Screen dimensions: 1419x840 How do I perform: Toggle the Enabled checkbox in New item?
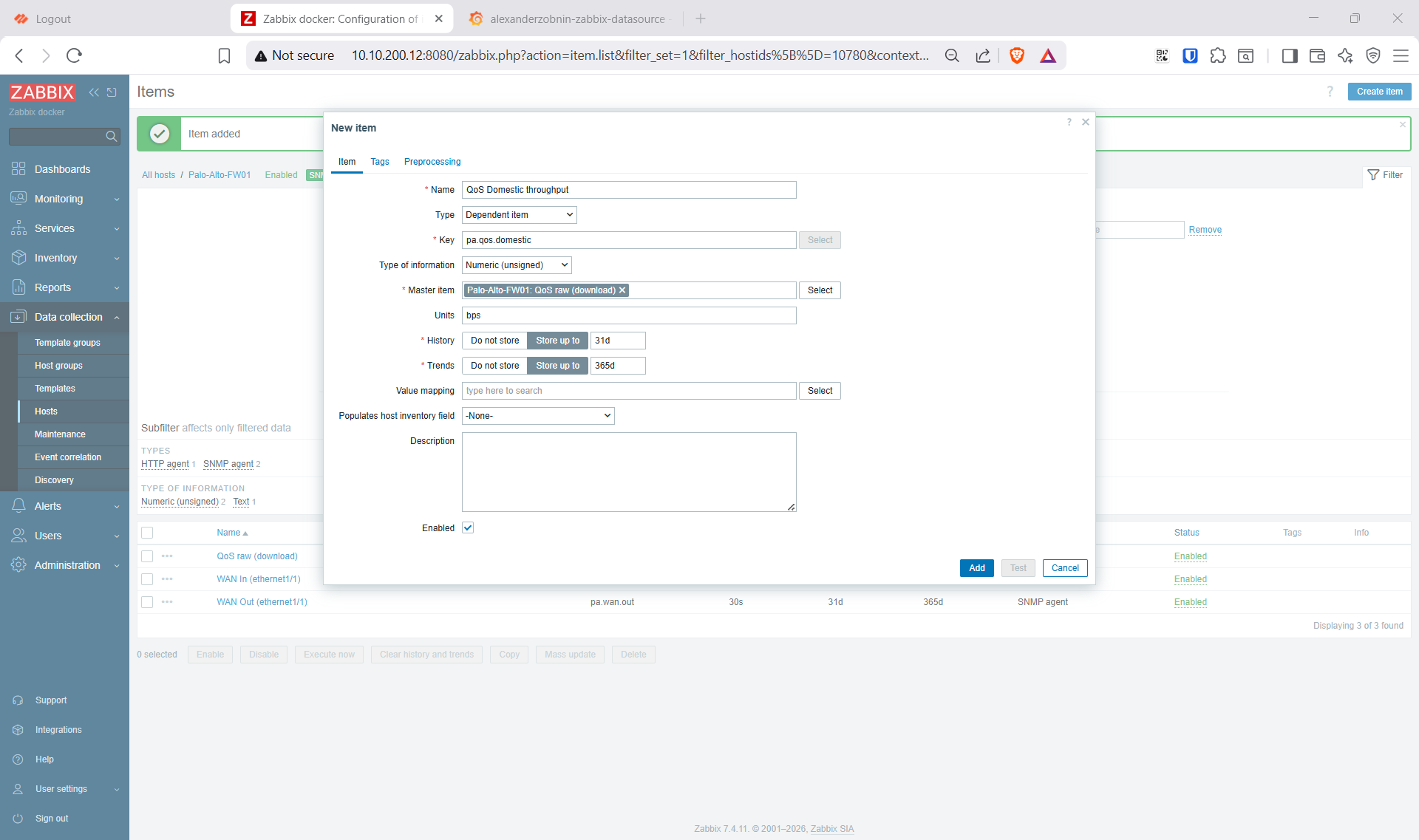click(x=468, y=527)
